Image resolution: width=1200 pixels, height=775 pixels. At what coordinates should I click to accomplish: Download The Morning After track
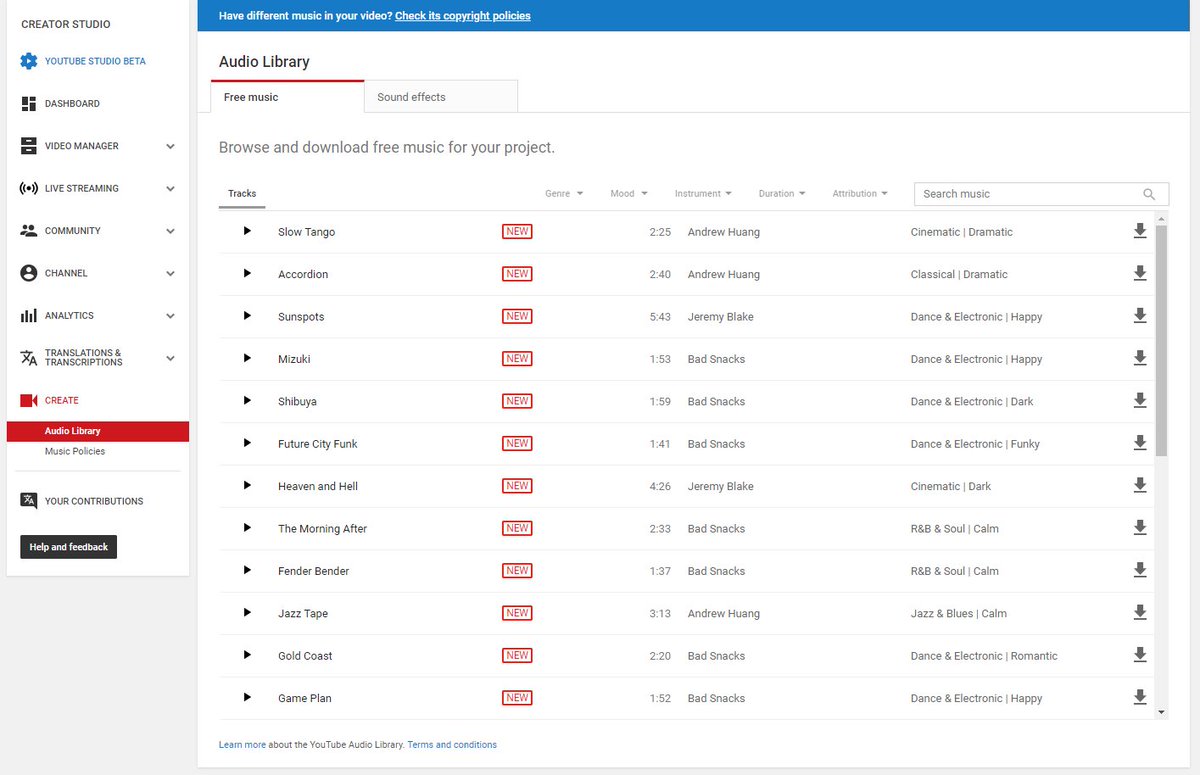1139,528
